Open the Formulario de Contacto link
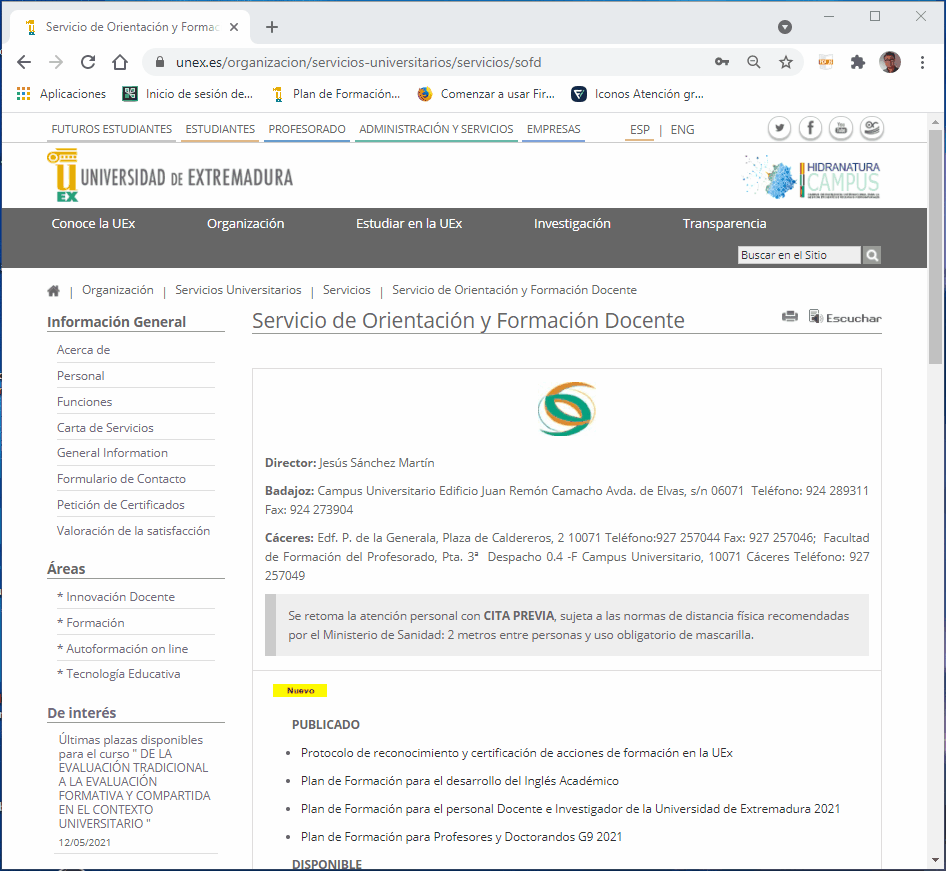Viewport: 946px width, 871px height. 121,479
